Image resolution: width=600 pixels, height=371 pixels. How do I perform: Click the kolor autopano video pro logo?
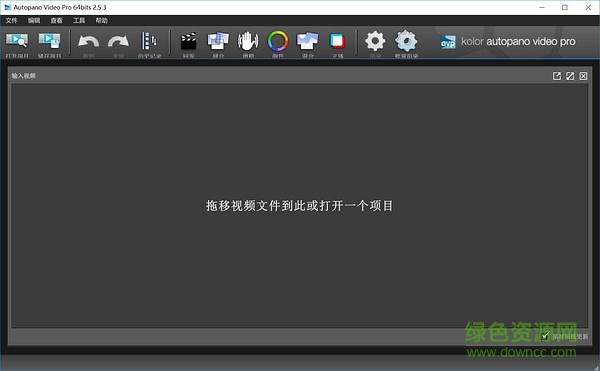point(507,41)
